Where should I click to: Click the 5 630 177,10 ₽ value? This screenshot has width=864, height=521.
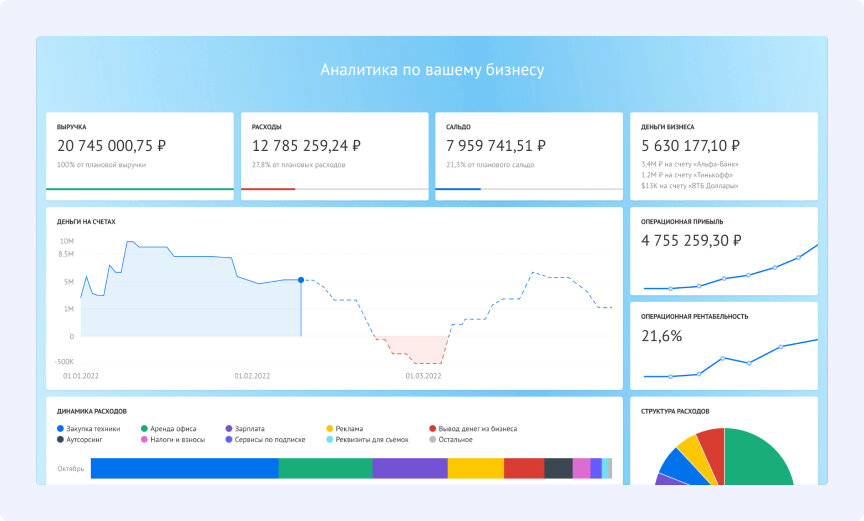click(690, 146)
